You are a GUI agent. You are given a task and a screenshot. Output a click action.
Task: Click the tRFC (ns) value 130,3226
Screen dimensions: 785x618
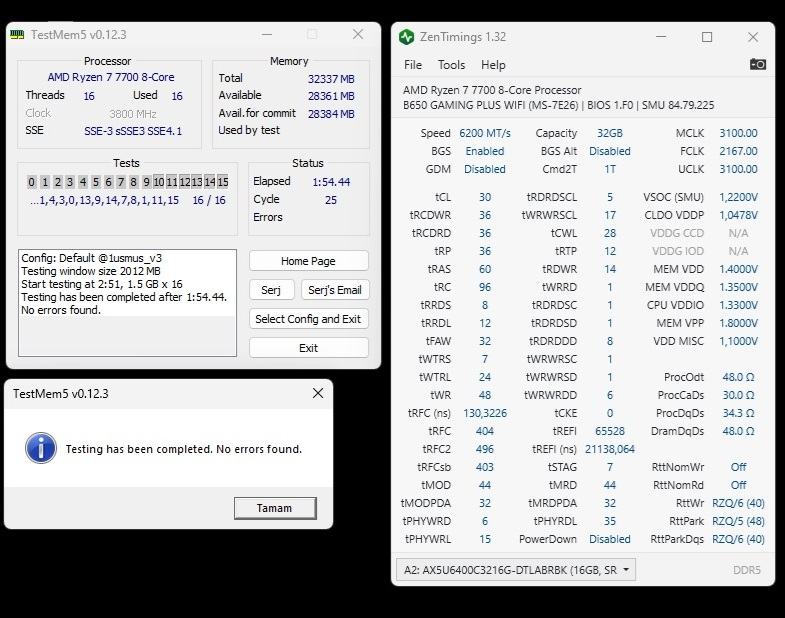point(485,413)
